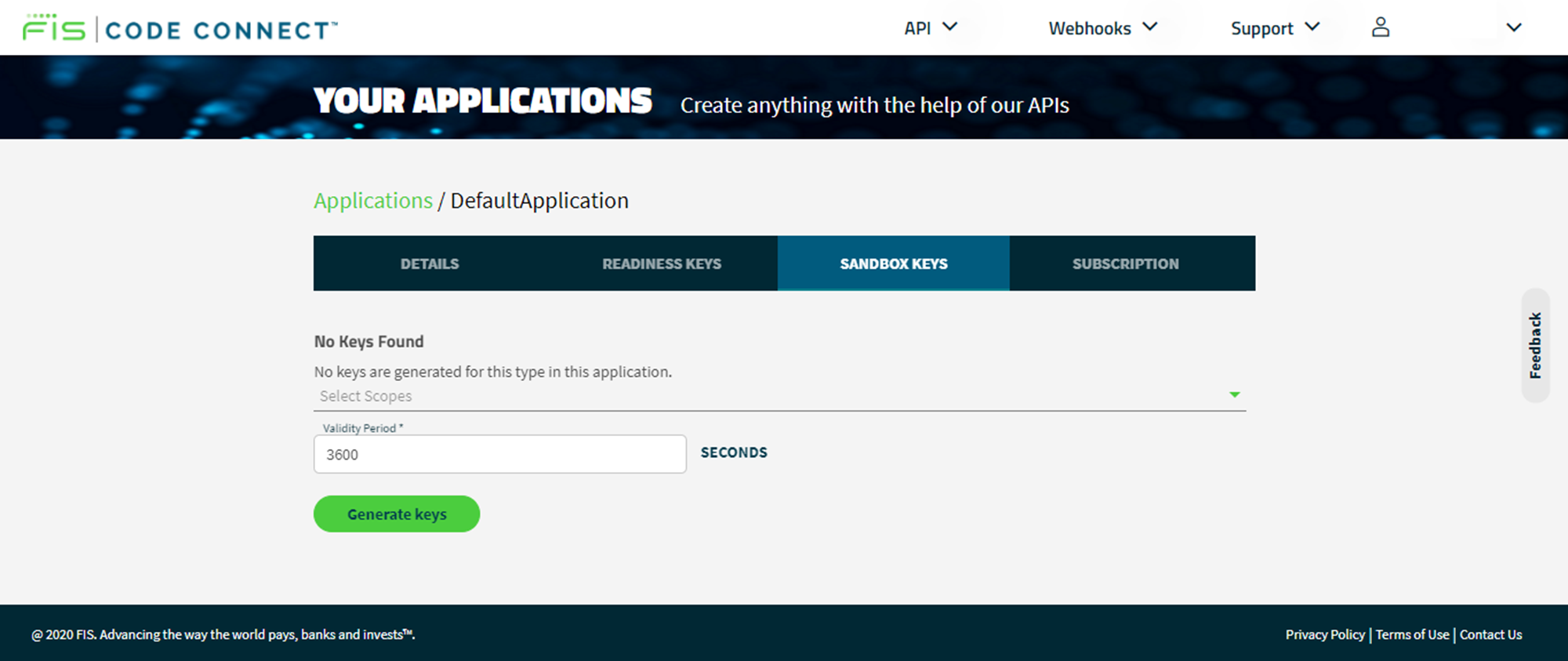This screenshot has width=1568, height=661.
Task: Open the Privacy Policy footer link
Action: coord(1325,635)
